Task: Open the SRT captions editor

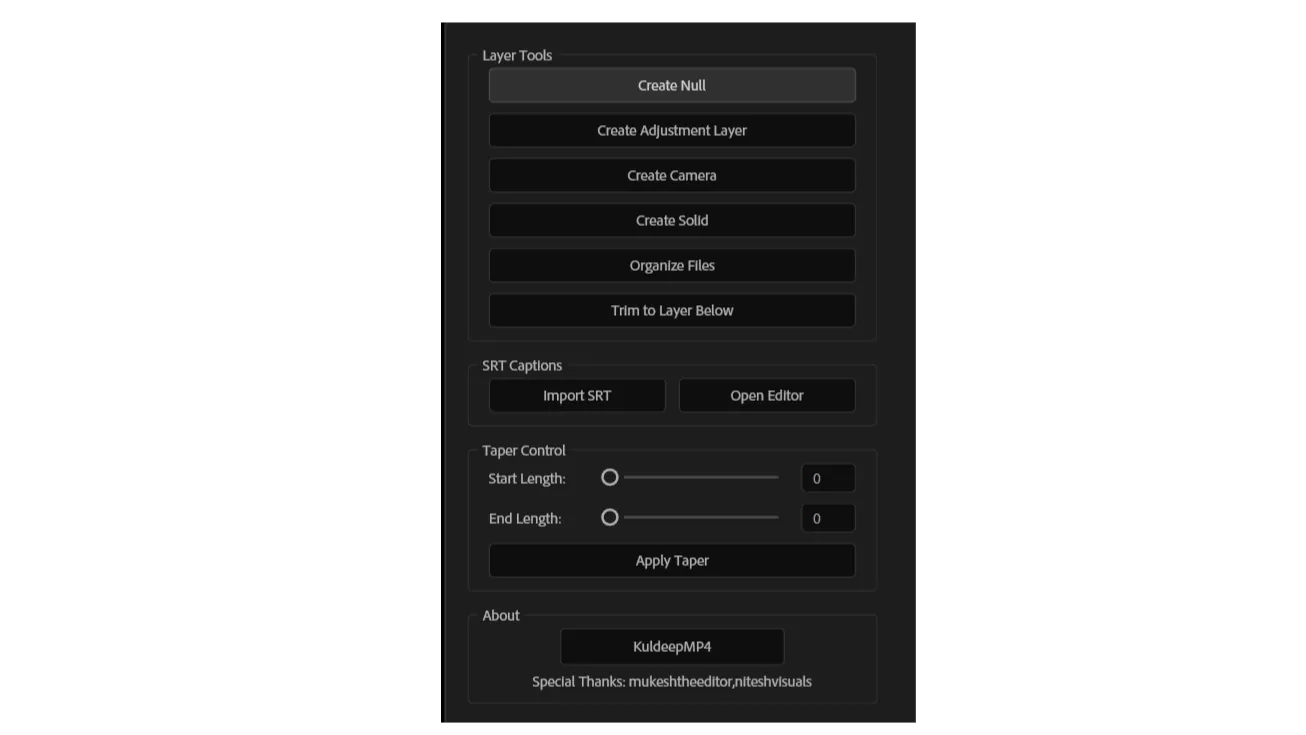Action: (x=766, y=395)
